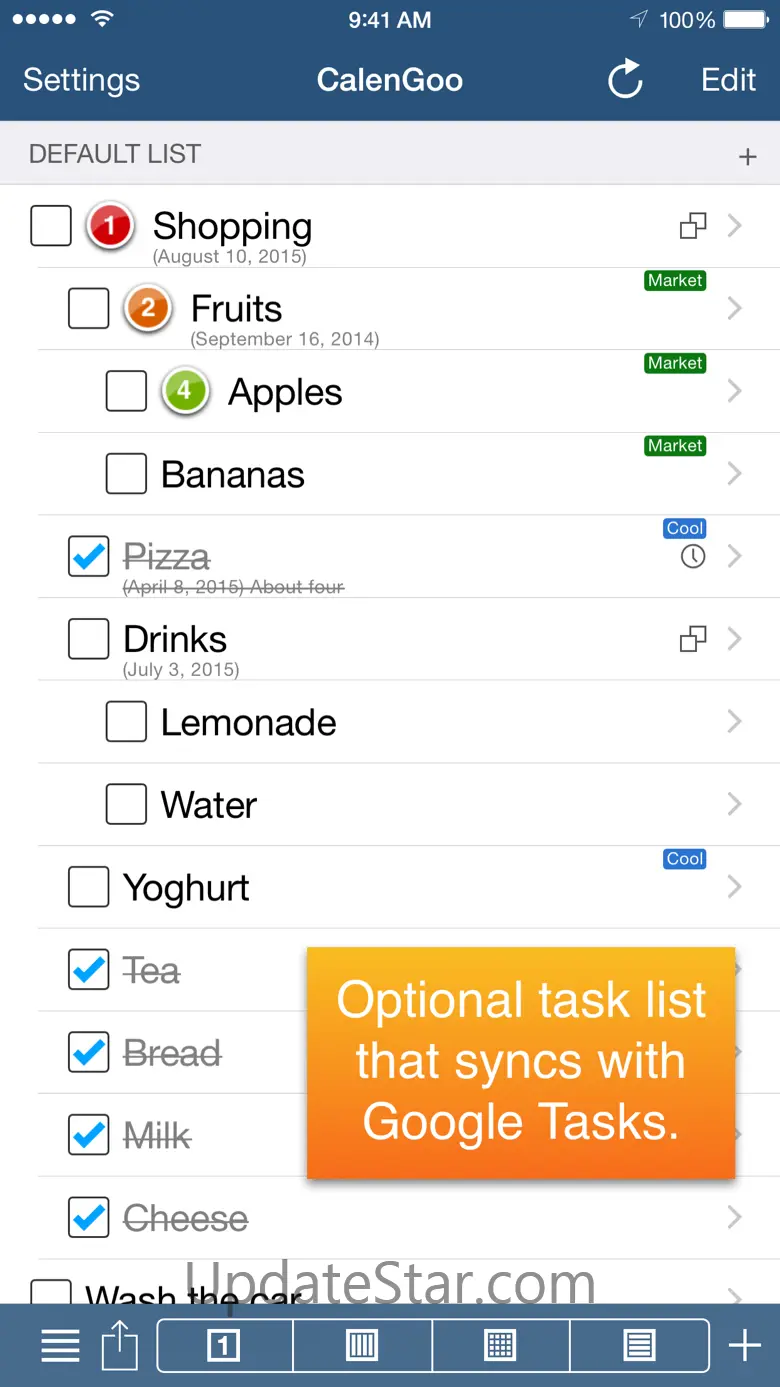780x1387 pixels.
Task: Mark Lemonade as completed
Action: pos(126,722)
